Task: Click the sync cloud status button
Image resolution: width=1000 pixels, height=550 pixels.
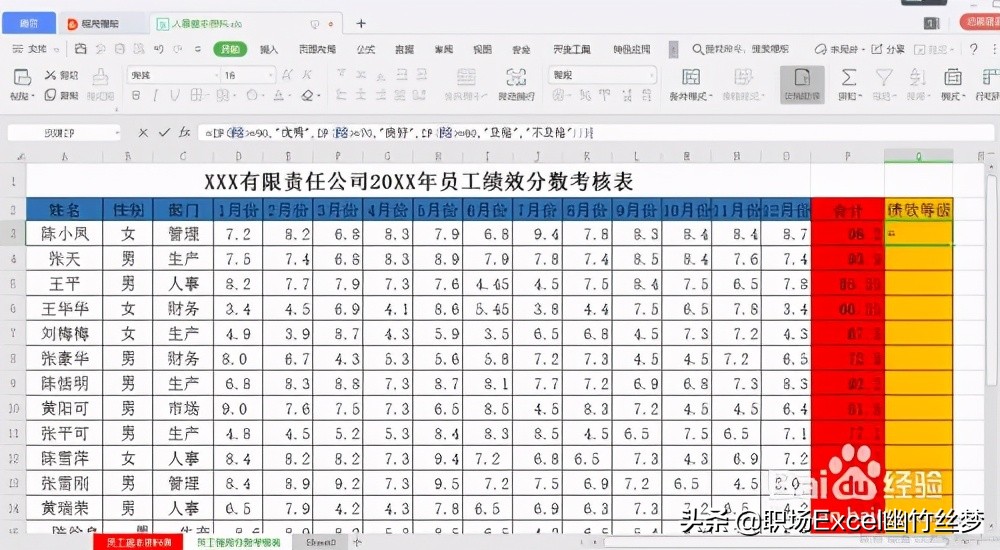Action: [x=839, y=49]
